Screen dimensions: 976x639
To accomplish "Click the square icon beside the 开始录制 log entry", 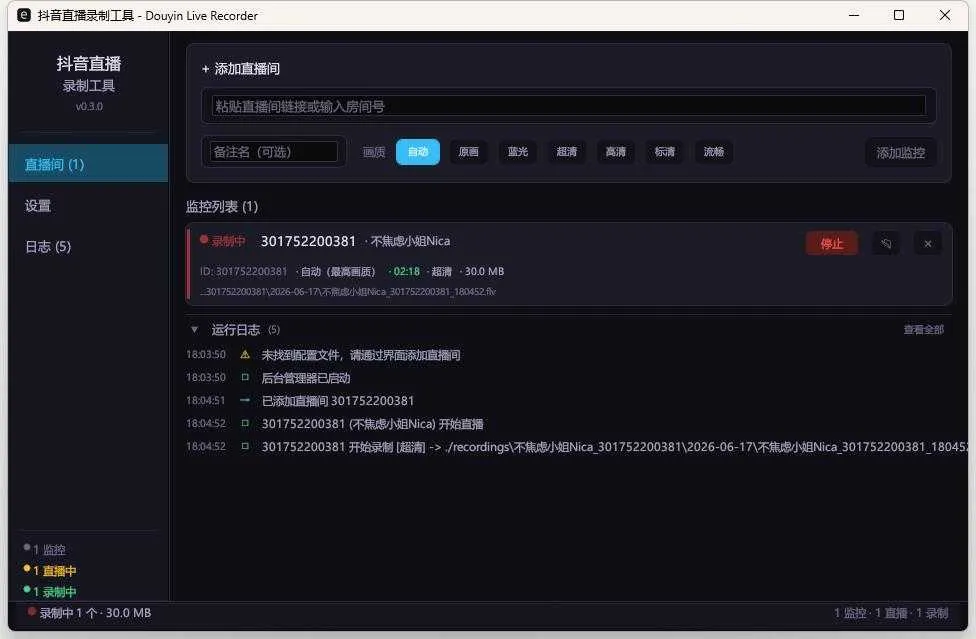I will tap(245, 446).
